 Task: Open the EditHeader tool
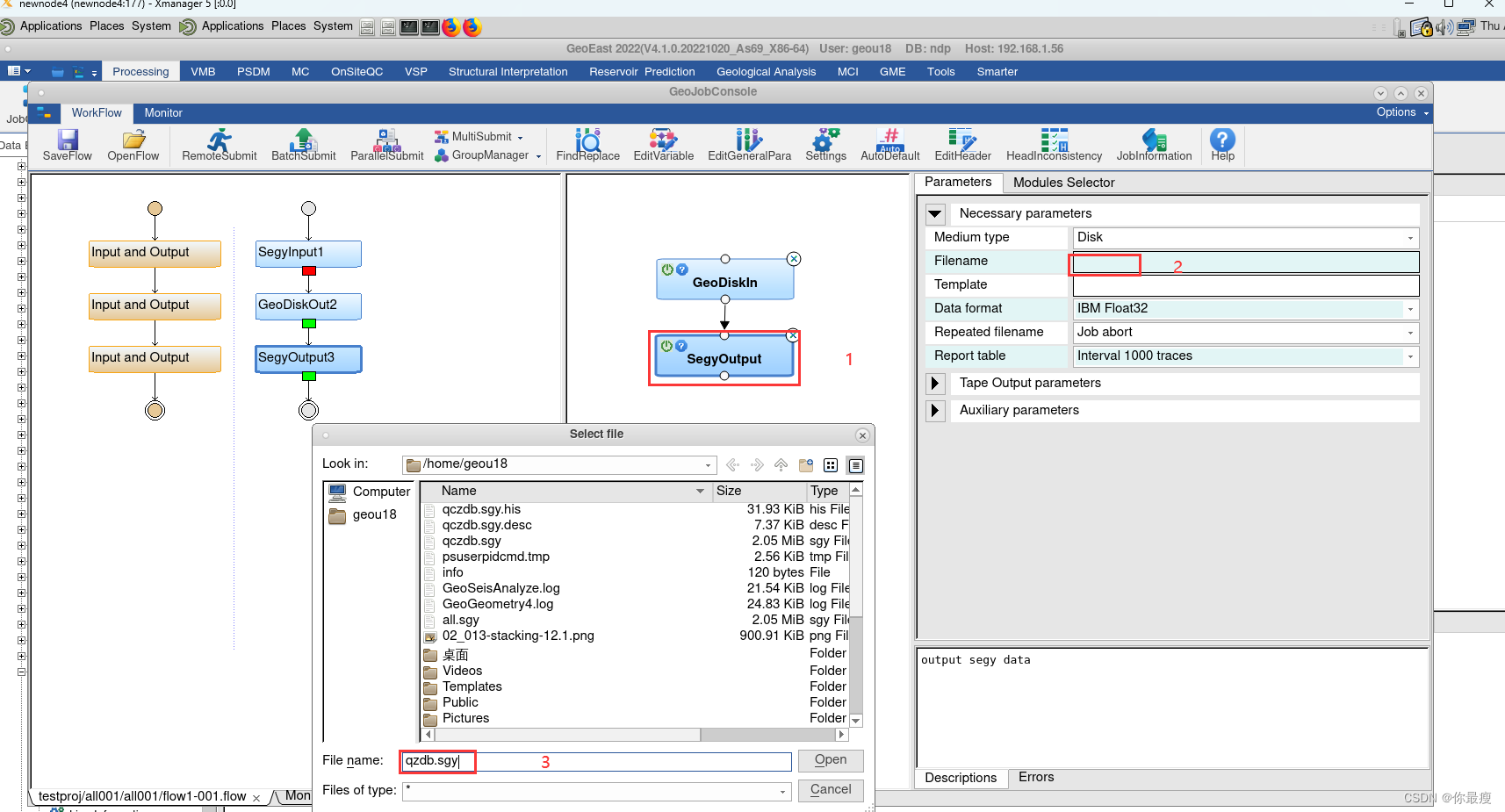point(962,140)
